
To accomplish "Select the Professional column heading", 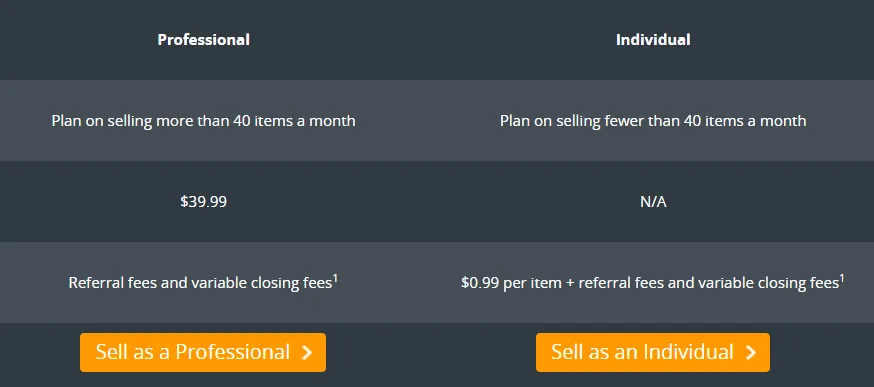I will tap(203, 40).
